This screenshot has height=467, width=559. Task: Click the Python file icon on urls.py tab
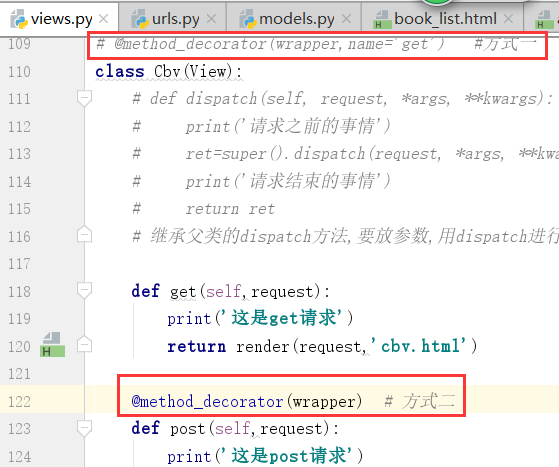point(140,19)
